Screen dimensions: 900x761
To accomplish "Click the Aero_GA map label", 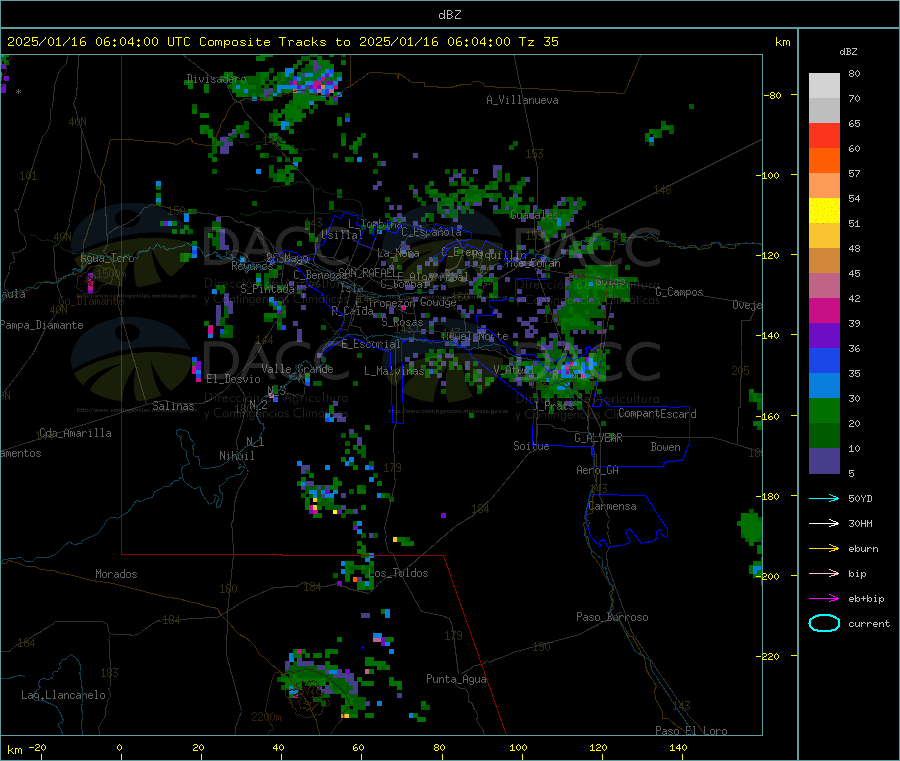I will (598, 471).
